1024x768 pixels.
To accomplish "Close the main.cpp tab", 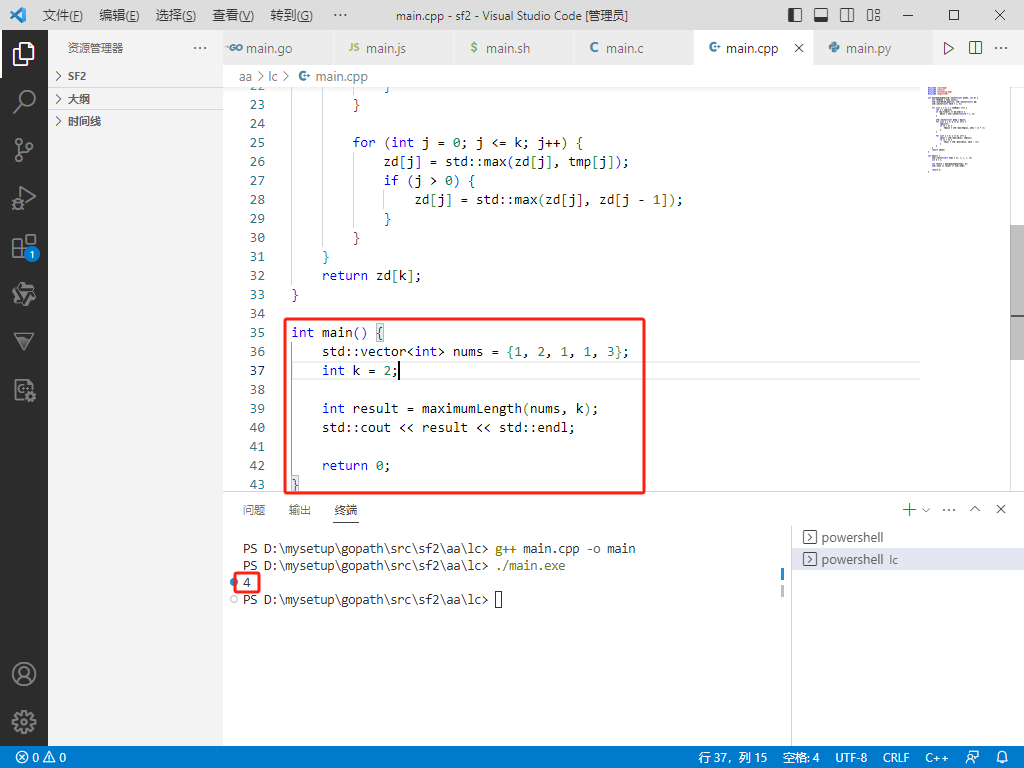I will coord(799,48).
